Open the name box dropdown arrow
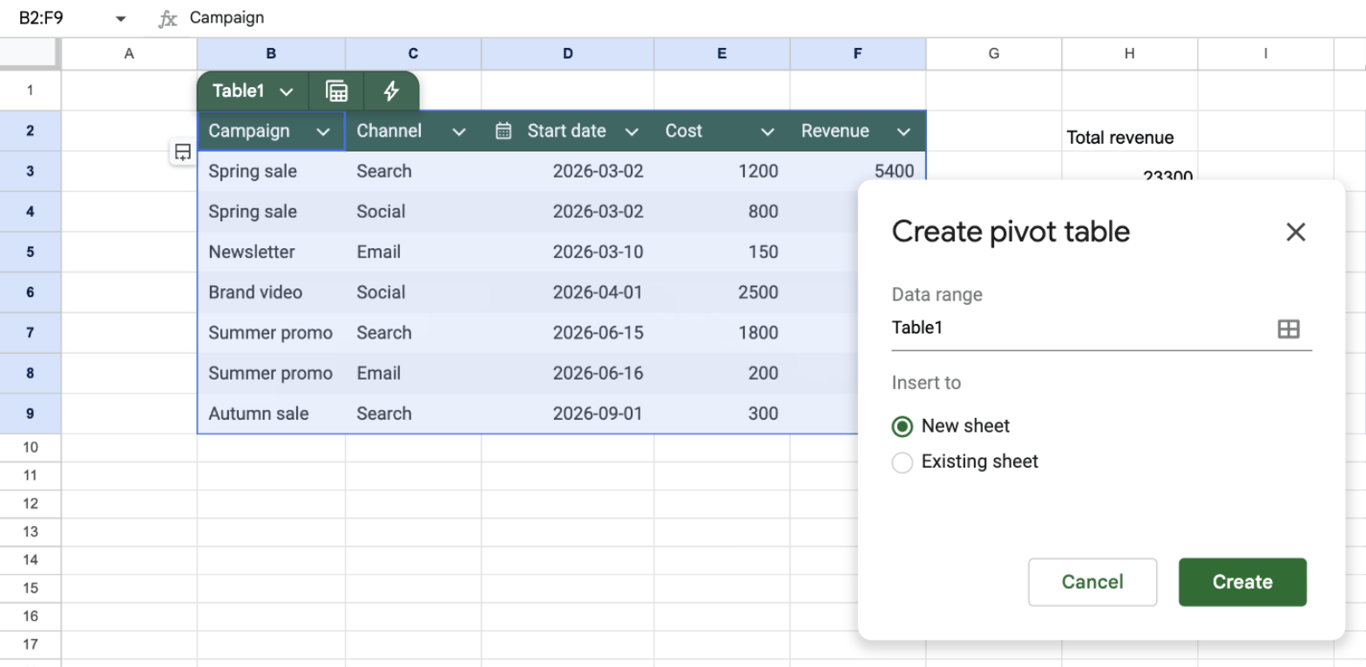The height and width of the screenshot is (667, 1366). pos(121,19)
